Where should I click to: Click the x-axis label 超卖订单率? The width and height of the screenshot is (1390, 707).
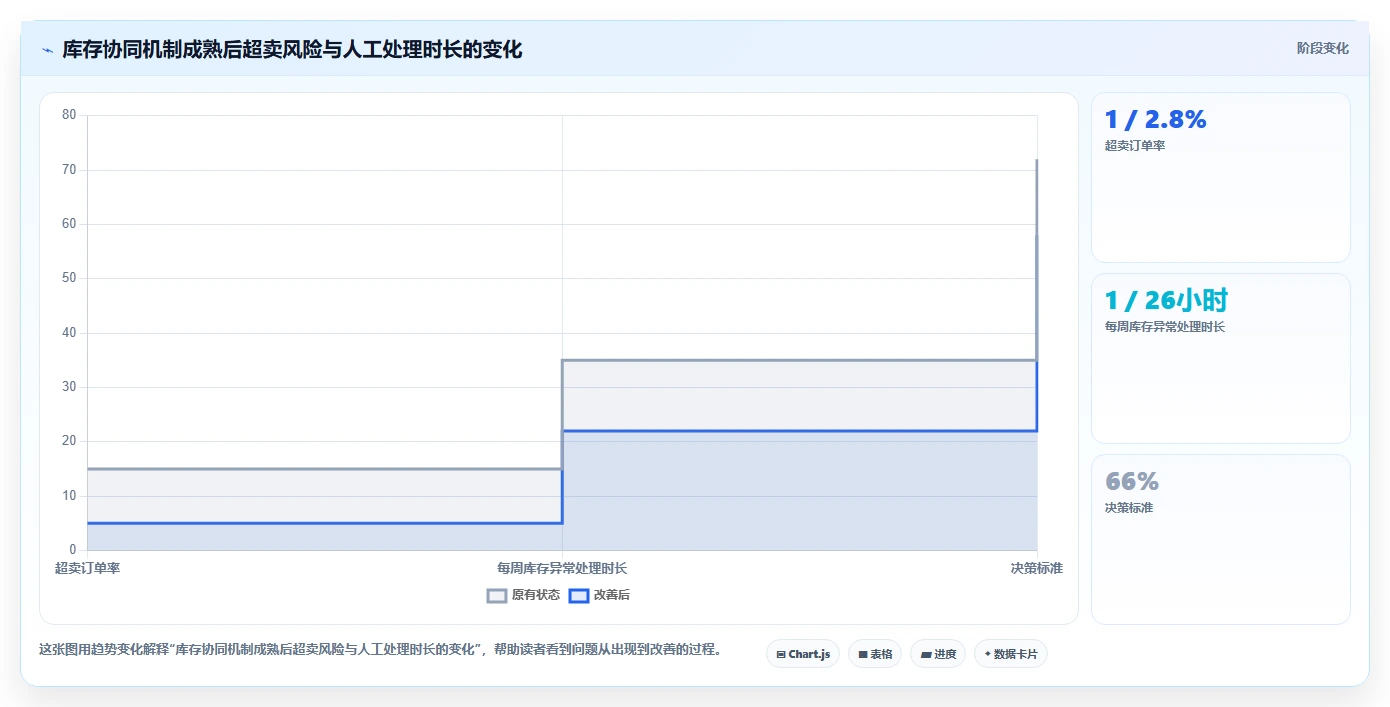(x=87, y=568)
